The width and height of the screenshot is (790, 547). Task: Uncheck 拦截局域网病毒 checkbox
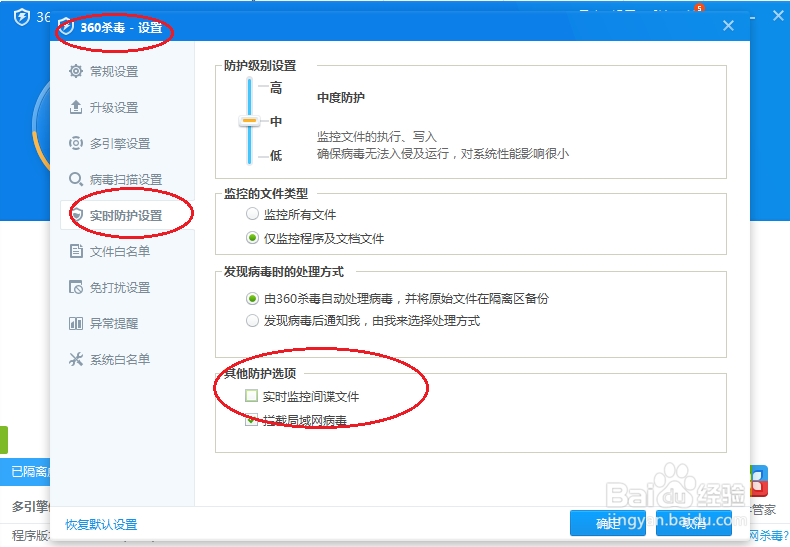click(251, 420)
